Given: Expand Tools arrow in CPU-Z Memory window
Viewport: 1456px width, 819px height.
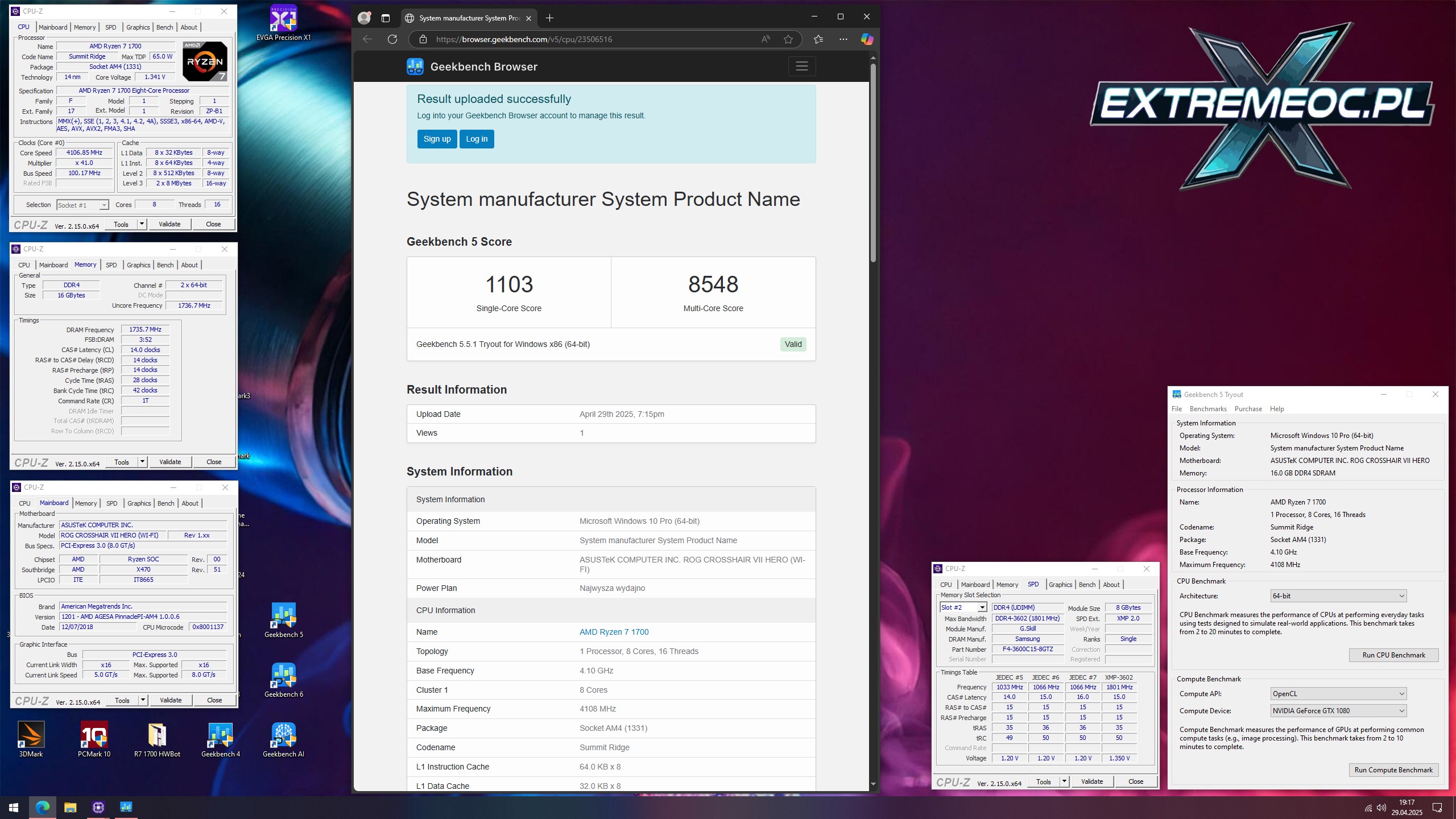Looking at the screenshot, I should [143, 462].
